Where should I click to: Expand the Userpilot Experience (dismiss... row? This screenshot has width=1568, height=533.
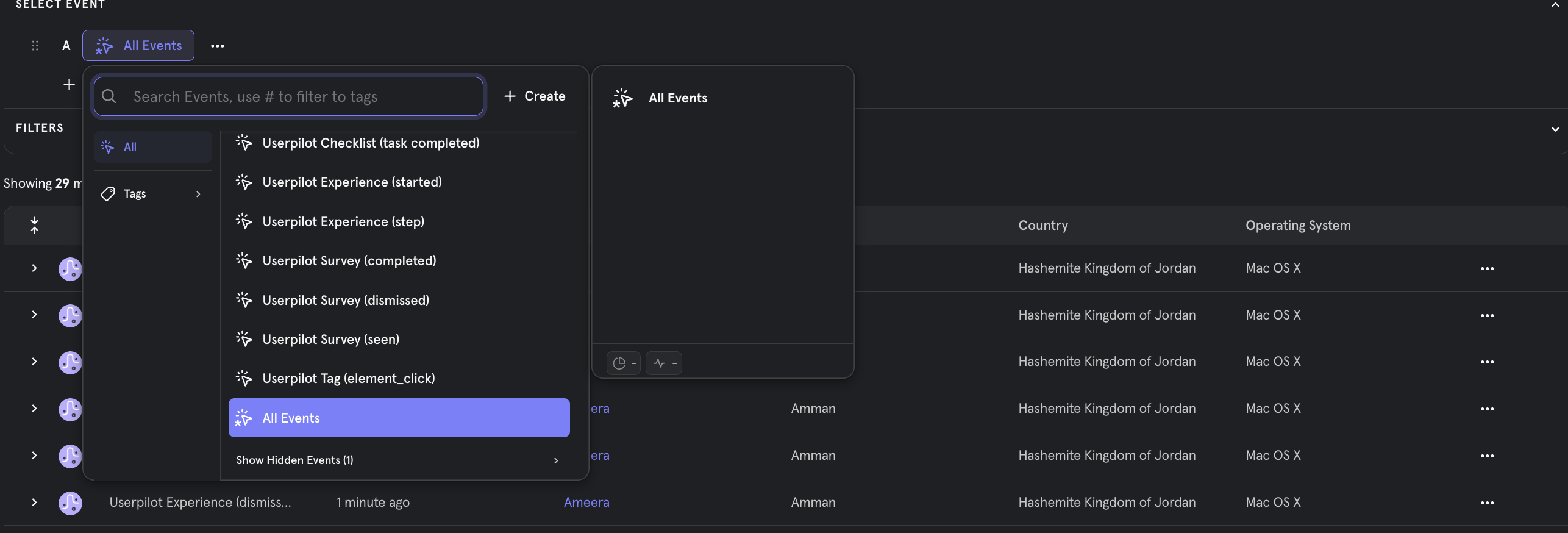34,503
